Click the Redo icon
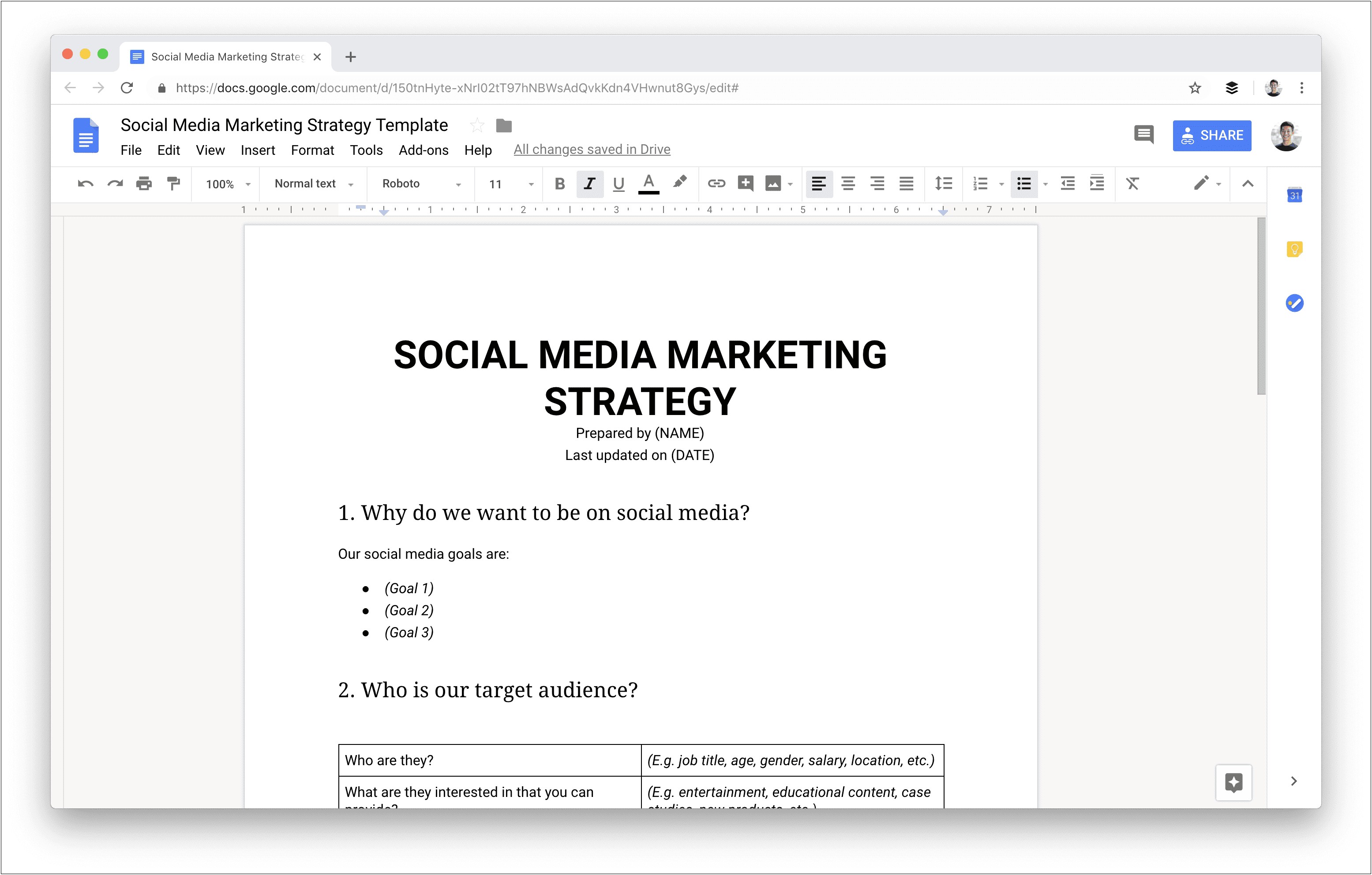Screen dimensions: 1372x875 pos(115,183)
